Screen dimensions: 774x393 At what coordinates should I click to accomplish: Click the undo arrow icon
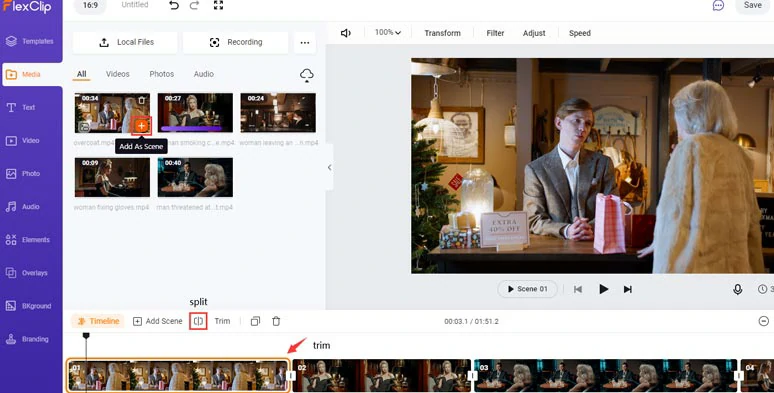(174, 5)
